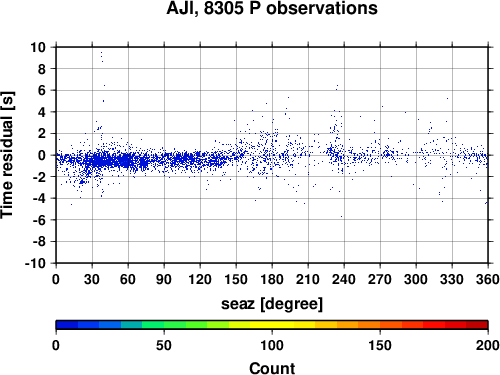This screenshot has width=500, height=375.
Task: Click the dense blue cluster near azimuth 30
Action: pyautogui.click(x=97, y=161)
